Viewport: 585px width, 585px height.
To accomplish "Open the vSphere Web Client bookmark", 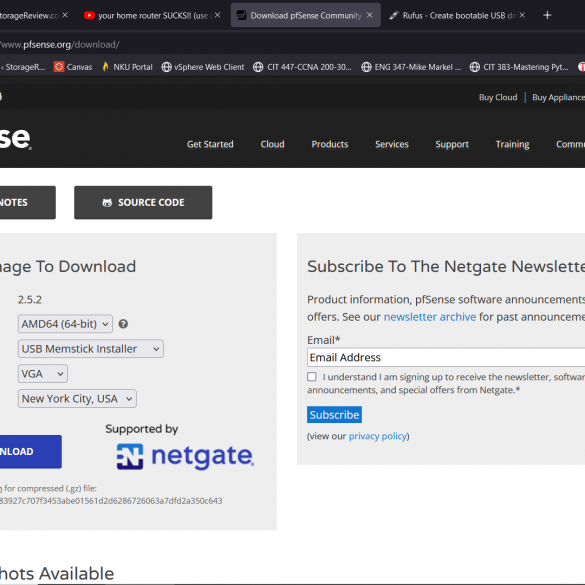I will 203,67.
